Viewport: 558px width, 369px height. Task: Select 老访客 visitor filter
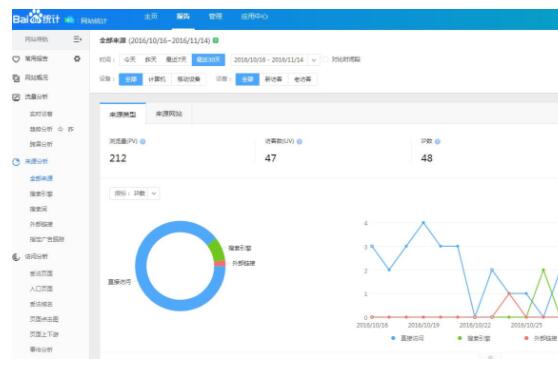[x=302, y=79]
